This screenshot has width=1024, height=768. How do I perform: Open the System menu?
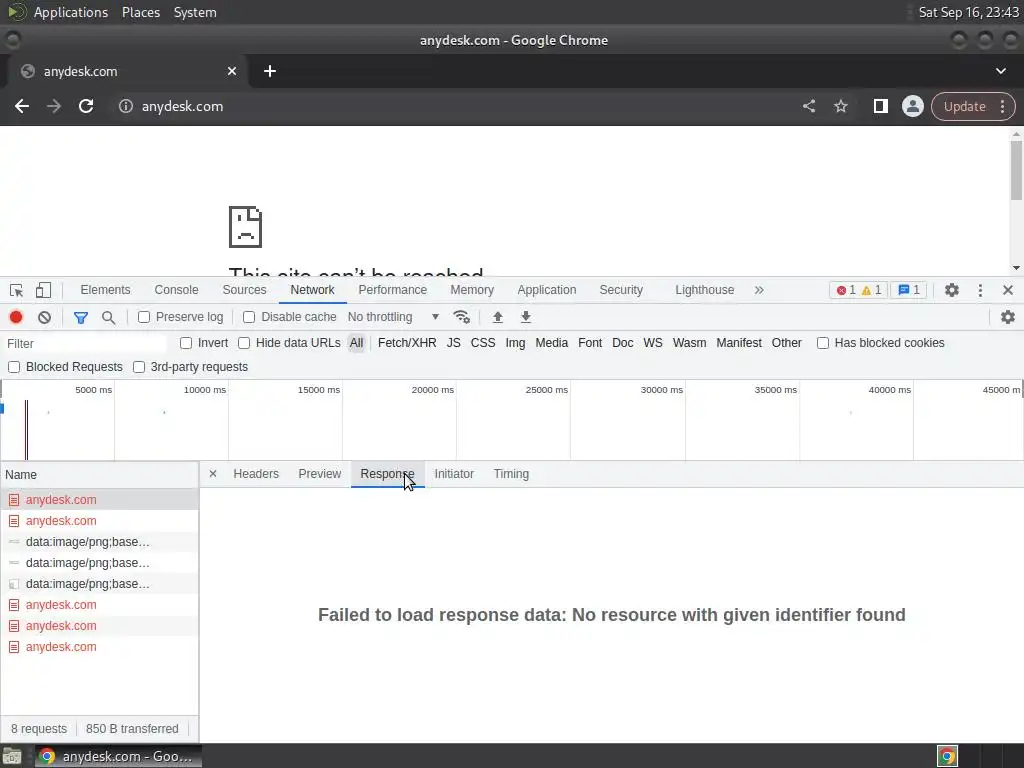pyautogui.click(x=195, y=12)
